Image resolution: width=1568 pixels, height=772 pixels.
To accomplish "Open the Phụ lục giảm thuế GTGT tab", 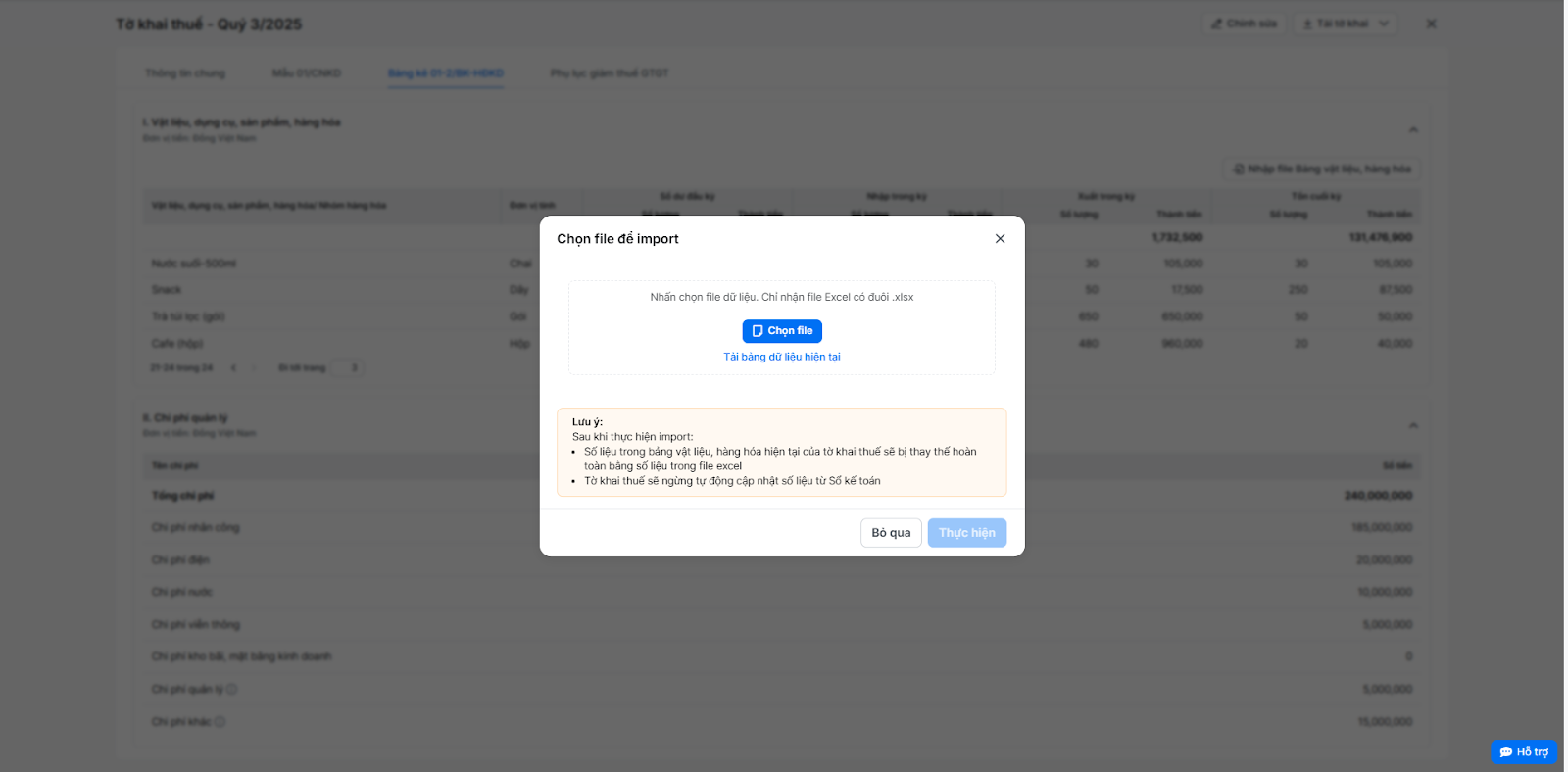I will (x=610, y=73).
